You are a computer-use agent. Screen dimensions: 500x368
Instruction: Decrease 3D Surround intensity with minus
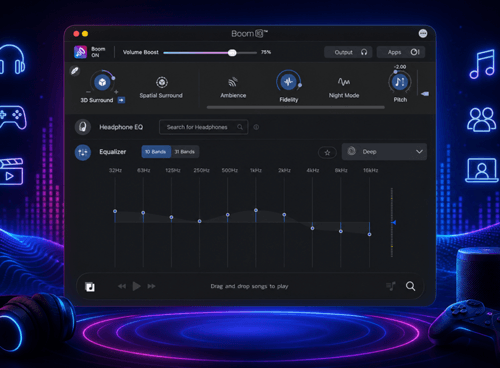coord(88,92)
